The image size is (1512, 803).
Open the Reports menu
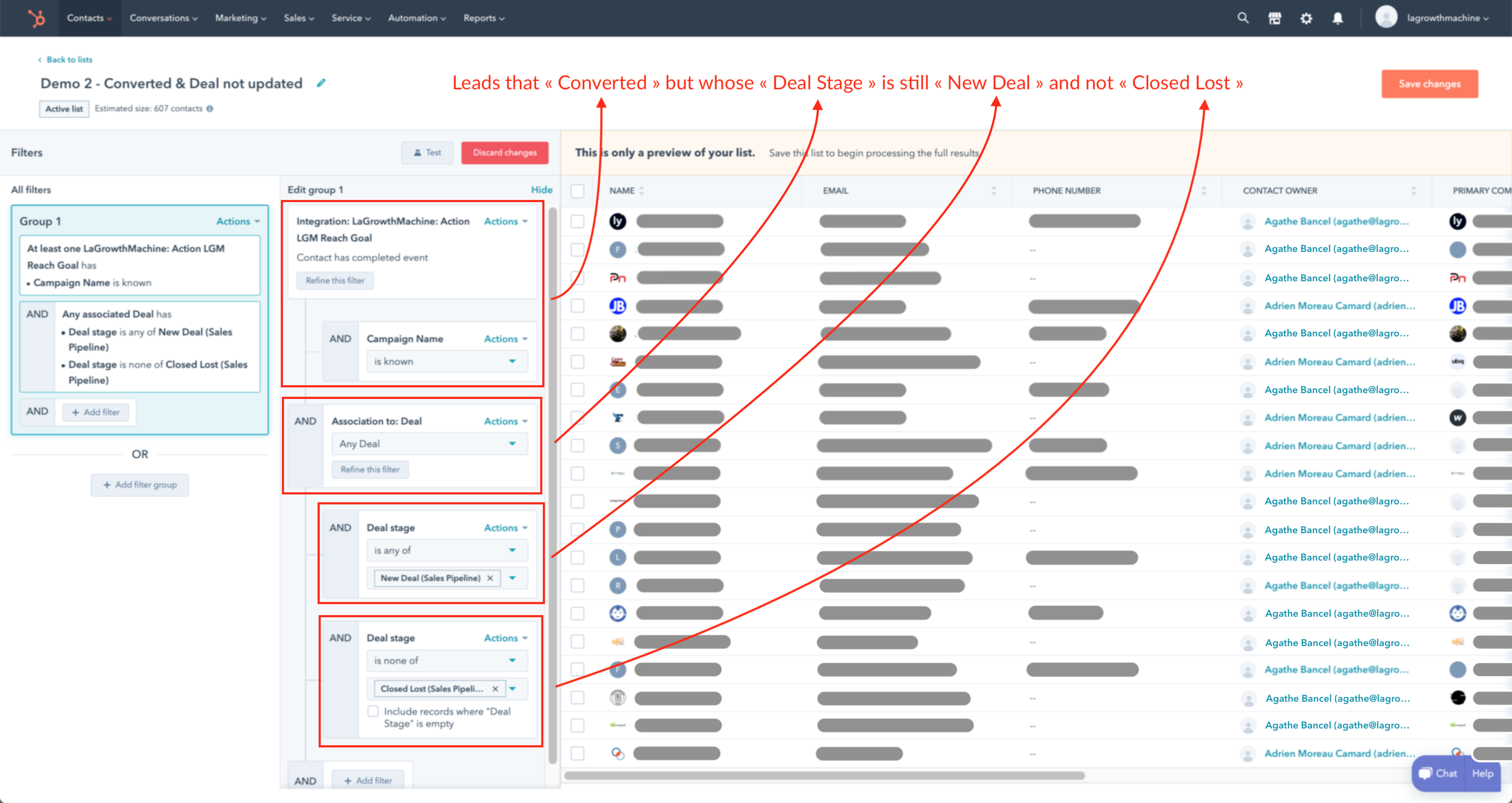click(x=484, y=18)
